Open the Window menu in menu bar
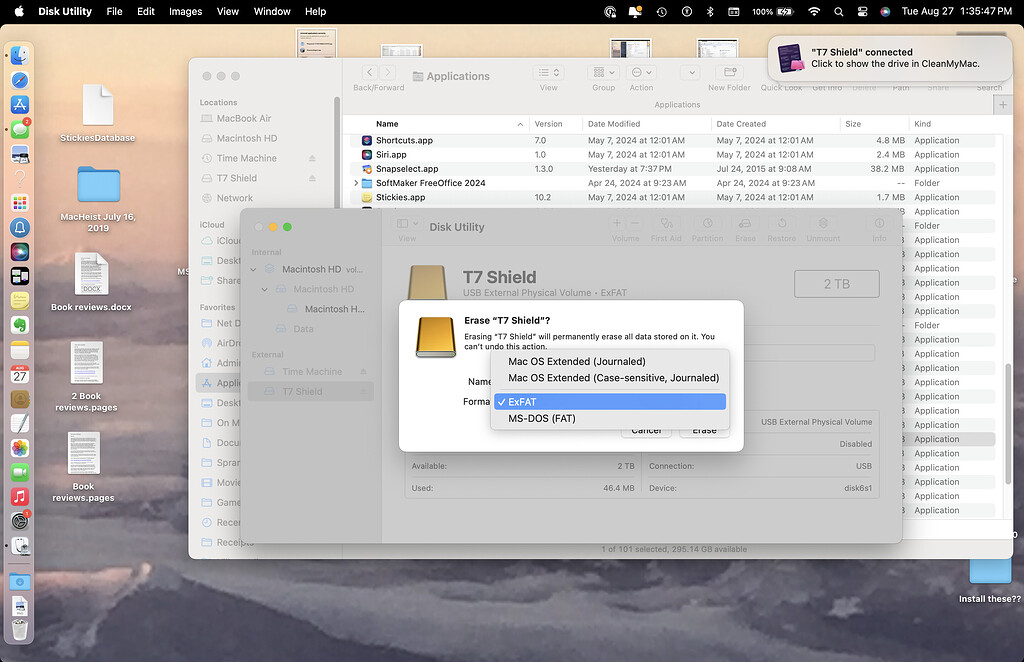Screen dimensions: 1024x662 click(272, 12)
